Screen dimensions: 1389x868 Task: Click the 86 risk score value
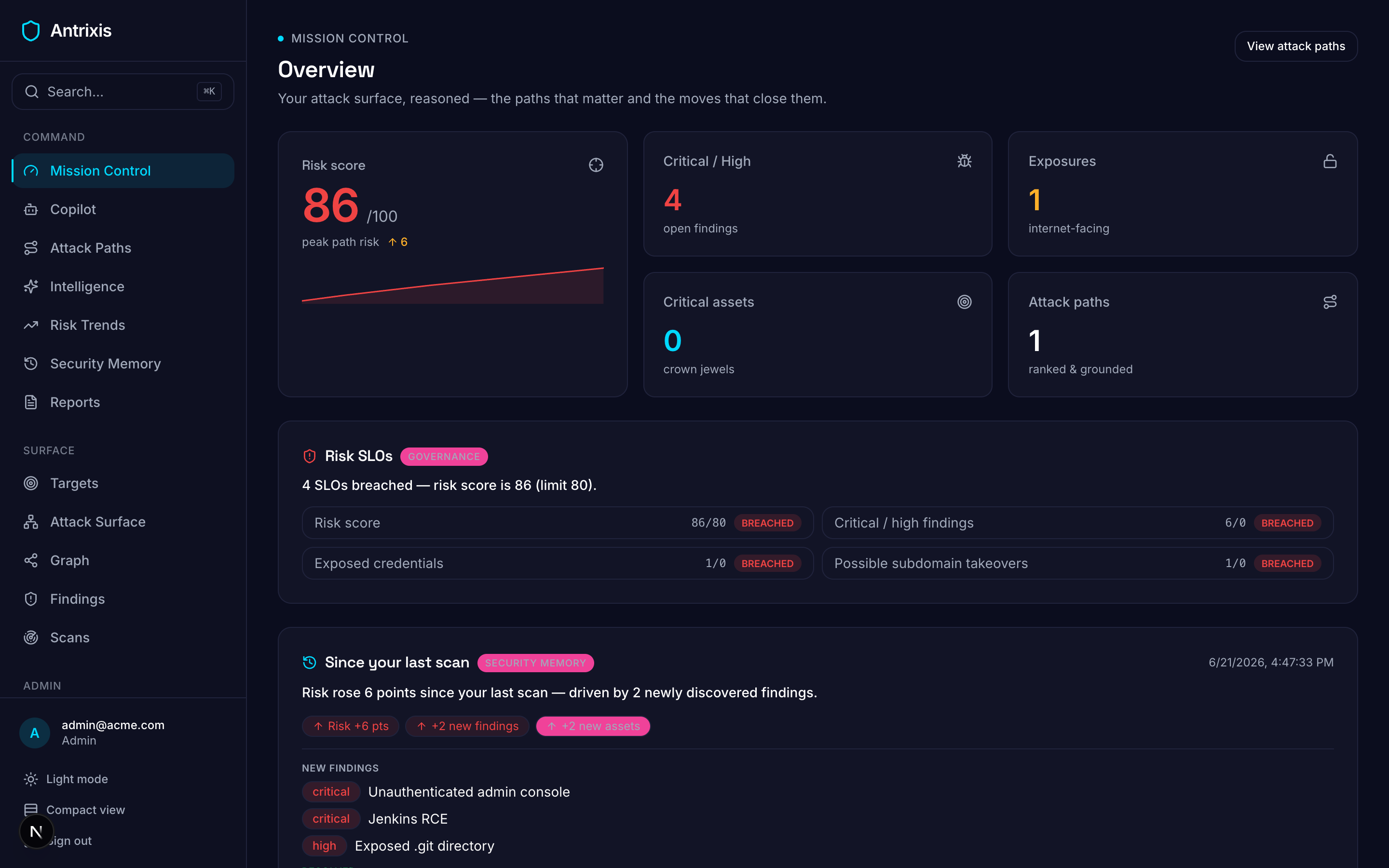pos(331,205)
